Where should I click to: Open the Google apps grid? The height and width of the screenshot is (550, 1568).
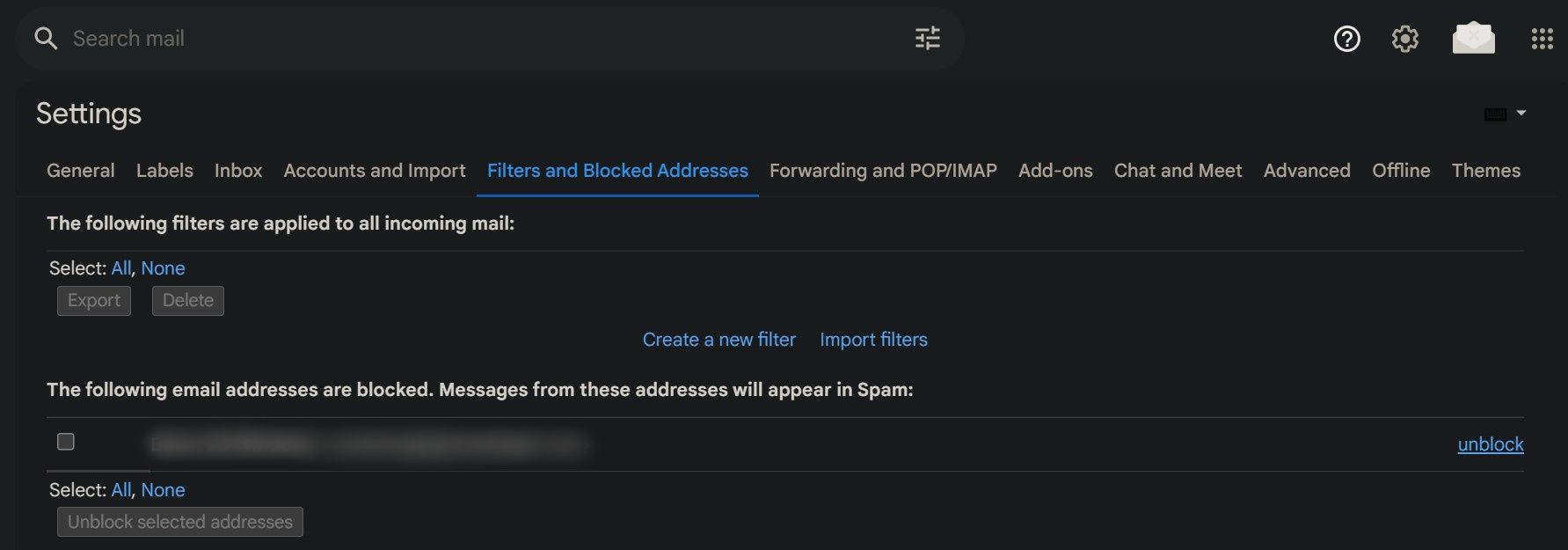1542,38
